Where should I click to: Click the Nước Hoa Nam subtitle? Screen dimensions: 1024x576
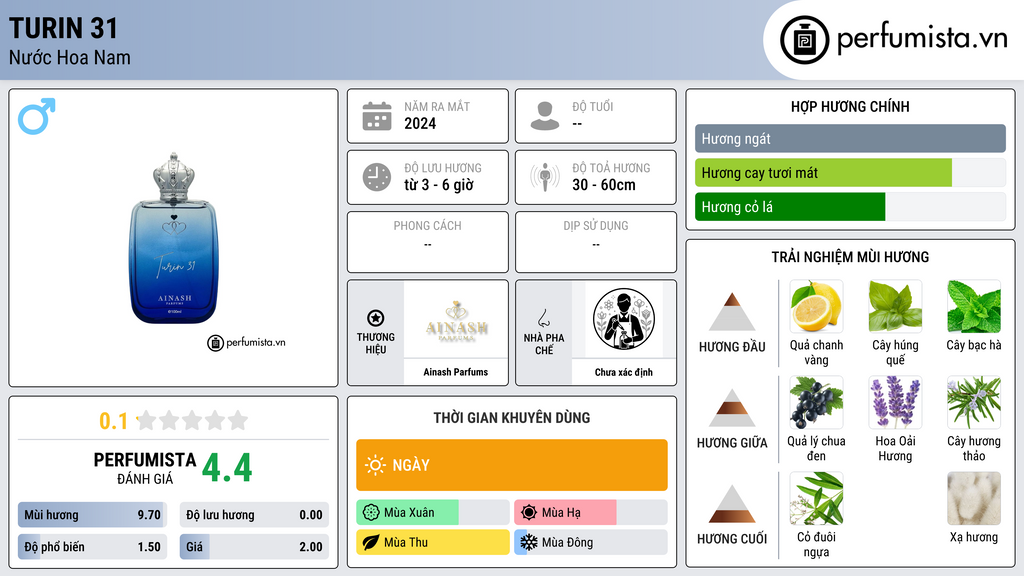point(70,57)
